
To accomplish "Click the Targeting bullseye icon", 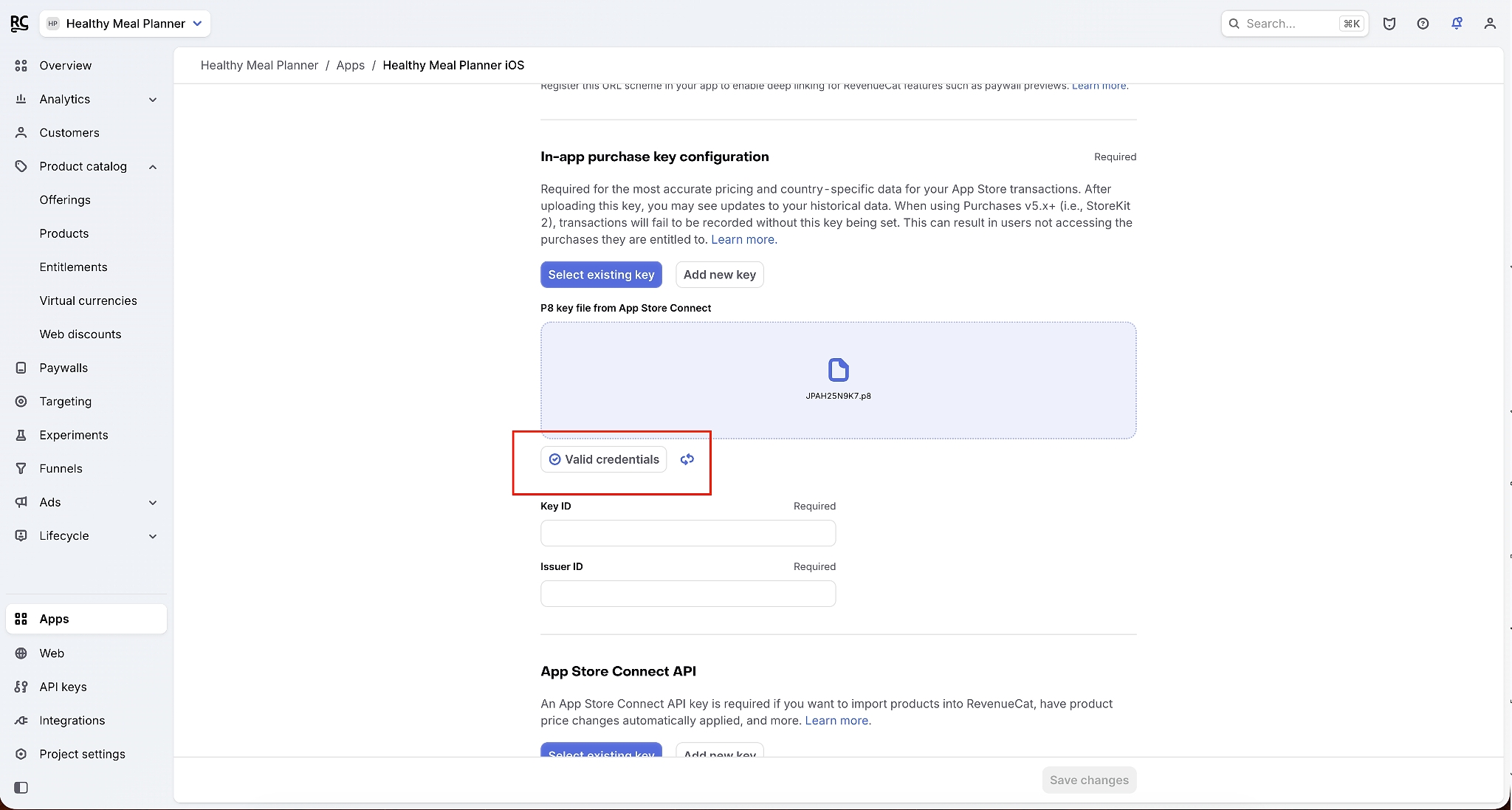I will (21, 402).
